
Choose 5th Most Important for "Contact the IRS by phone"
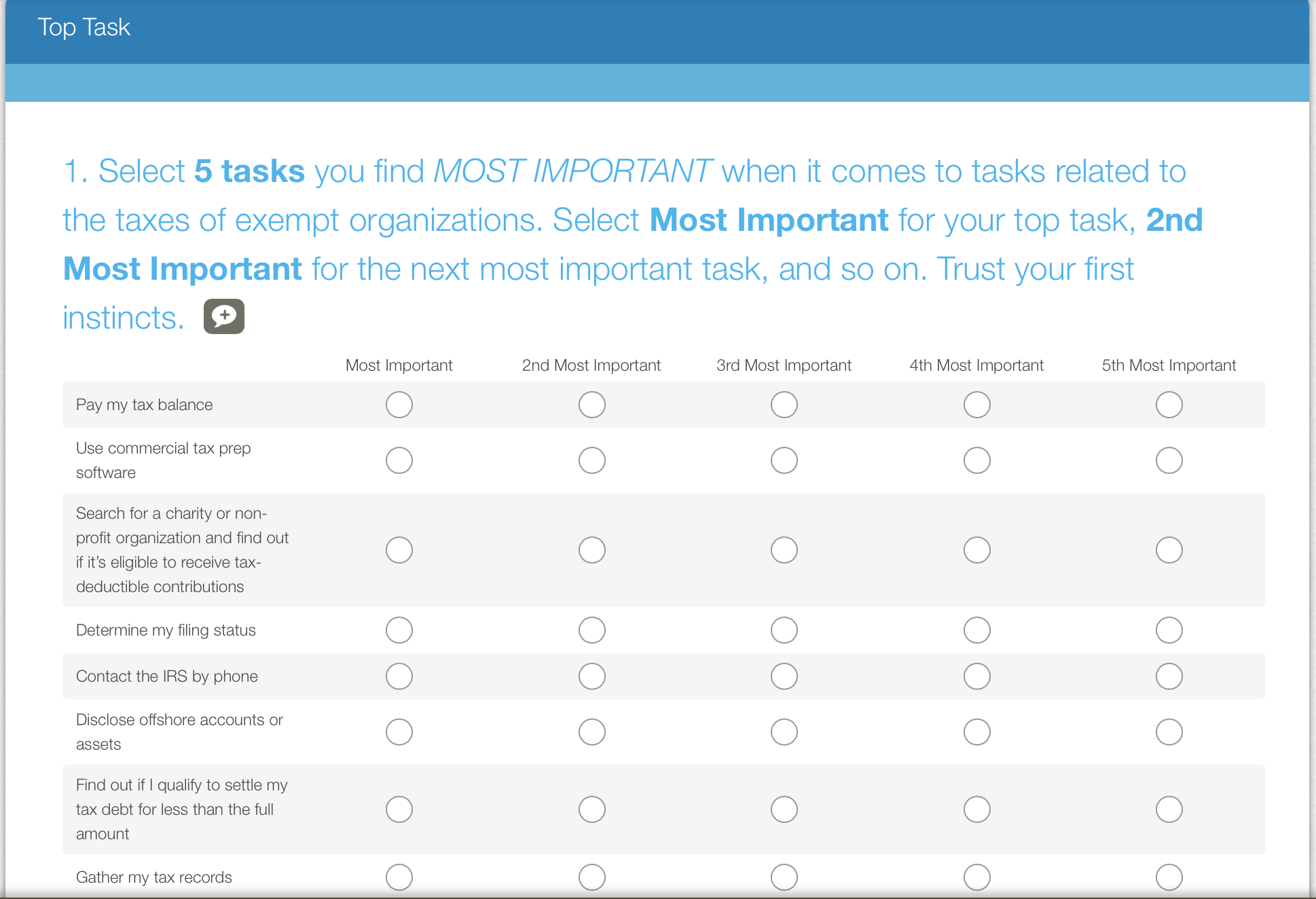pyautogui.click(x=1169, y=676)
